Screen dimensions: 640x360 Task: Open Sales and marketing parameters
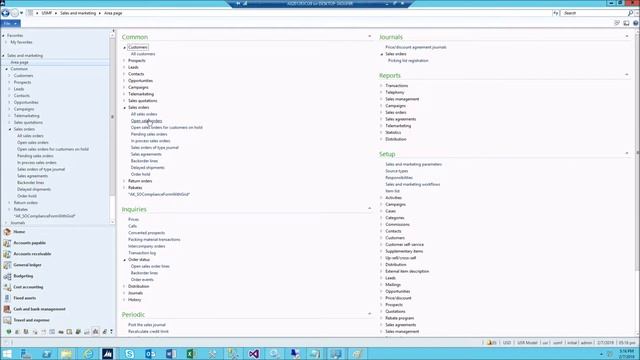coord(413,164)
